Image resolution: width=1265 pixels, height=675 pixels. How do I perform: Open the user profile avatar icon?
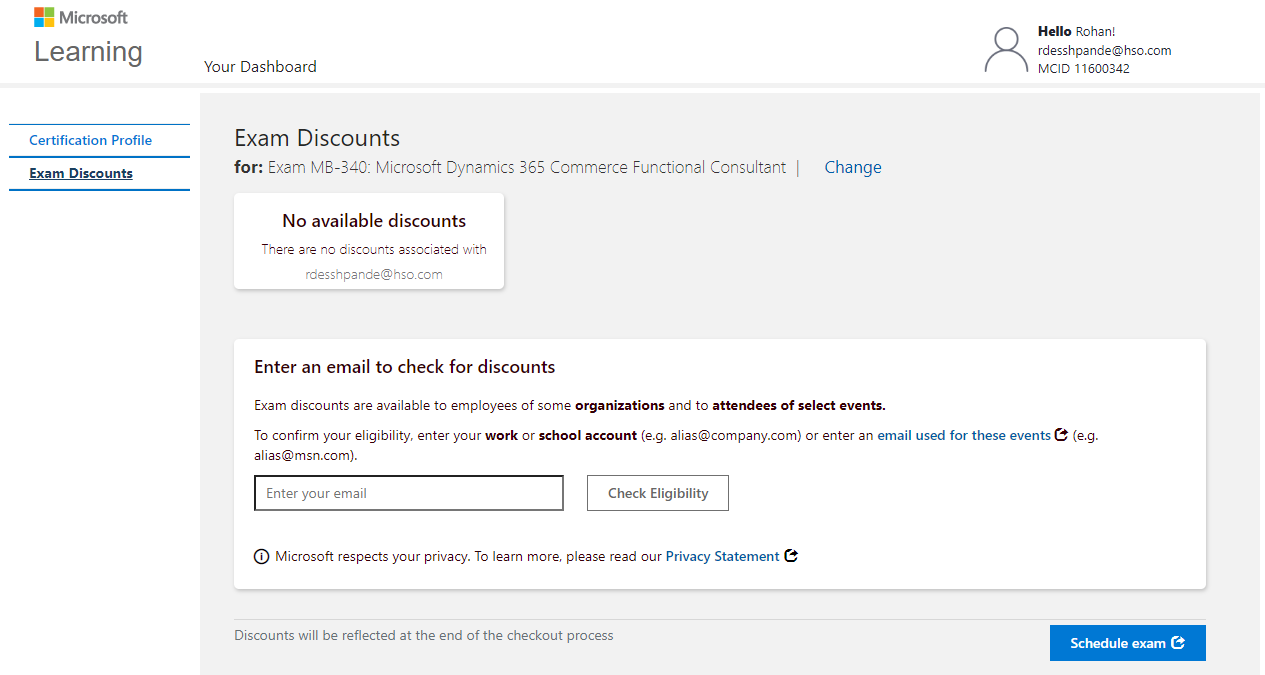tap(1006, 50)
